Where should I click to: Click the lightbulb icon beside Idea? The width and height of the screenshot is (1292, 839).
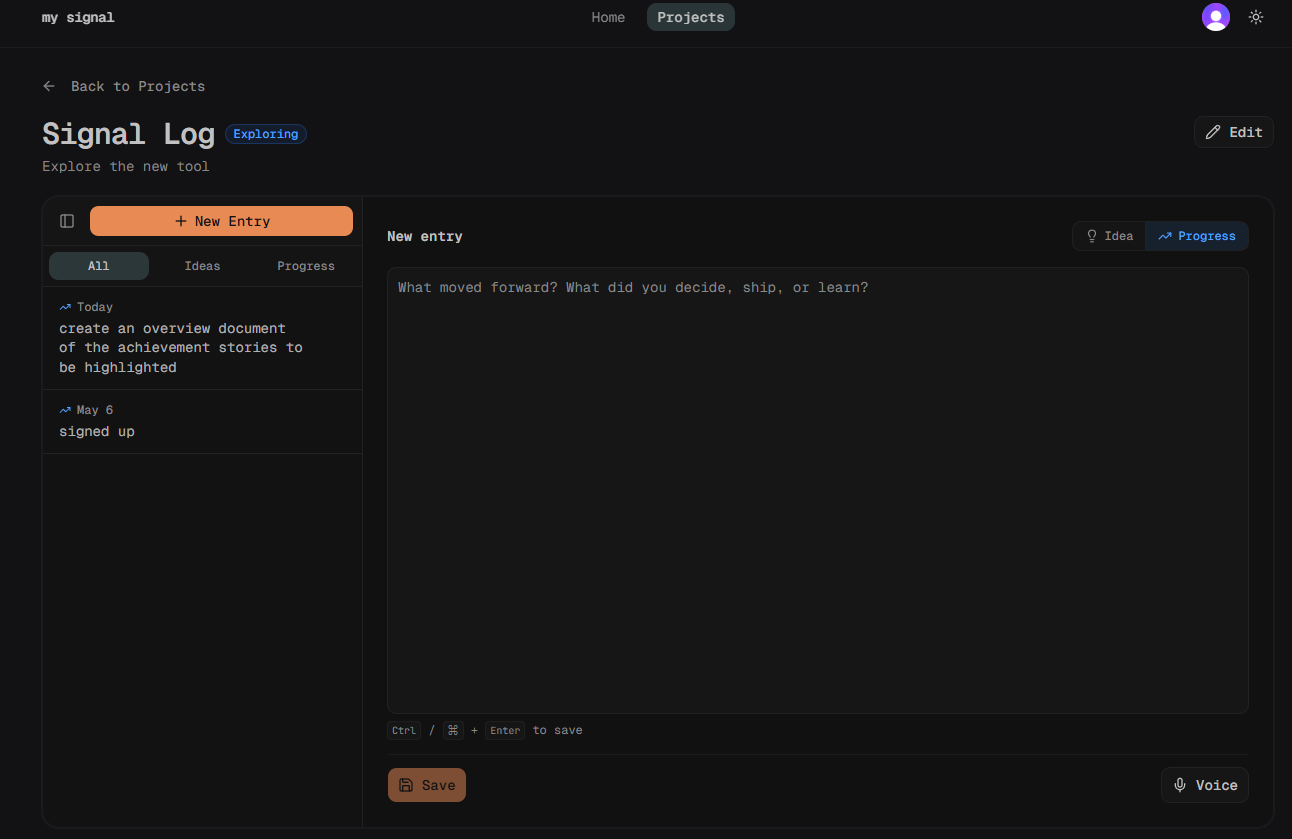[1092, 236]
